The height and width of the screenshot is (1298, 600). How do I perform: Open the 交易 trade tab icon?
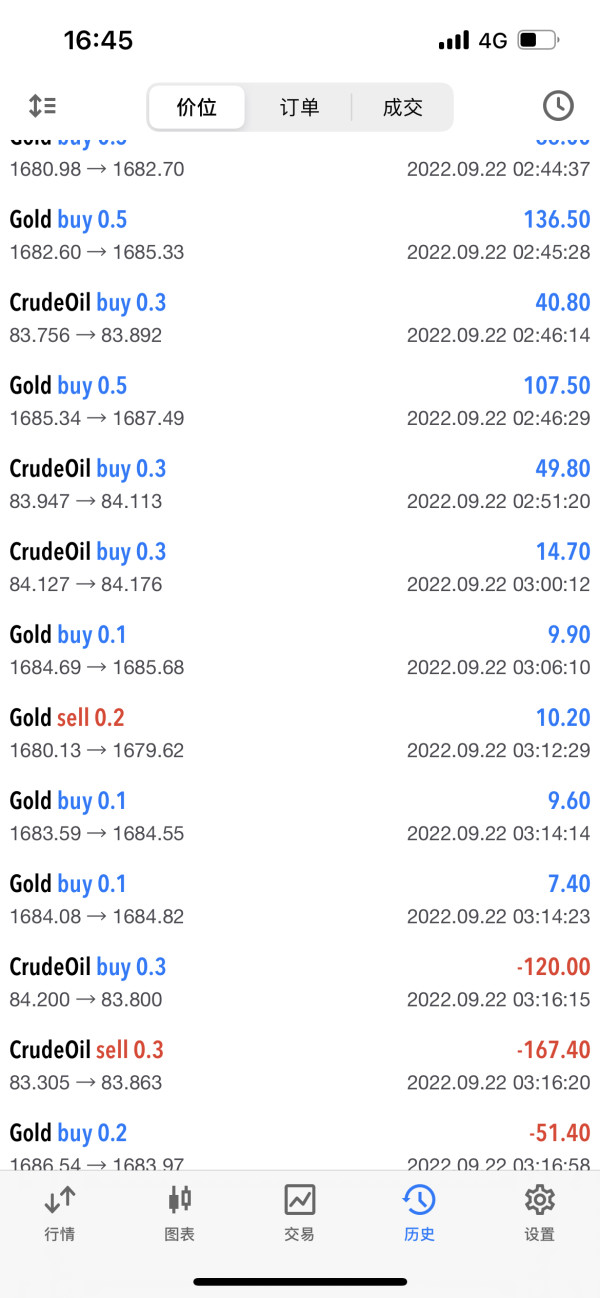click(x=300, y=1199)
